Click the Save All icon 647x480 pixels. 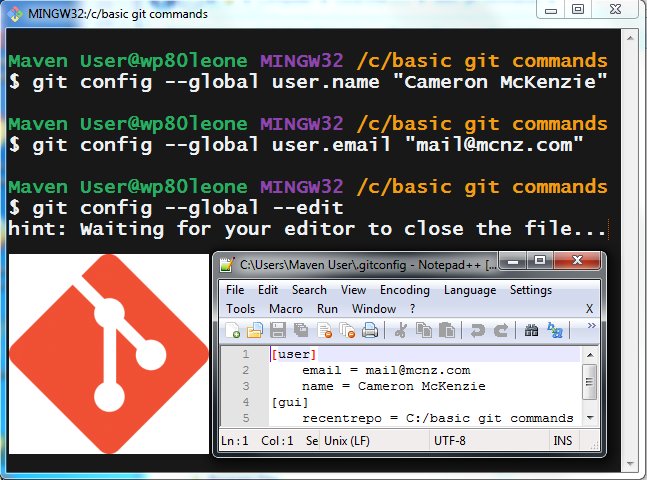(x=301, y=331)
